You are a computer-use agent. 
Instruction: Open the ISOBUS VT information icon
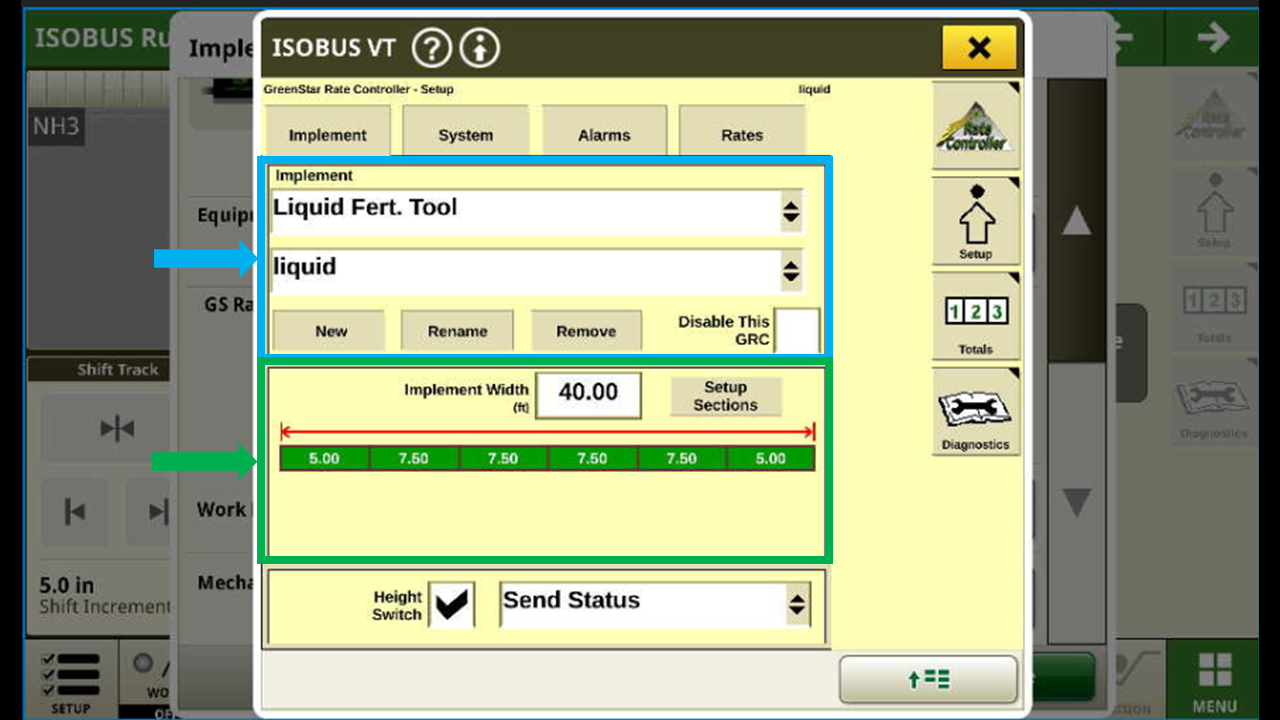pyautogui.click(x=480, y=47)
